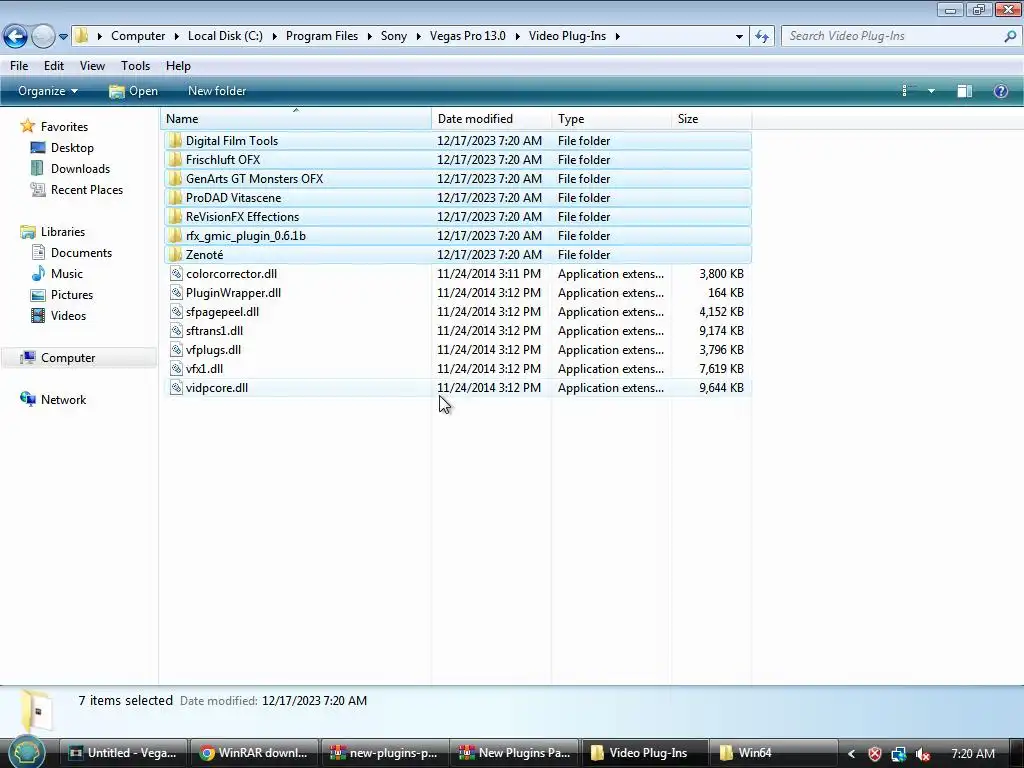Image resolution: width=1024 pixels, height=768 pixels.
Task: Select the Digital Film Tools folder icon
Action: (175, 140)
